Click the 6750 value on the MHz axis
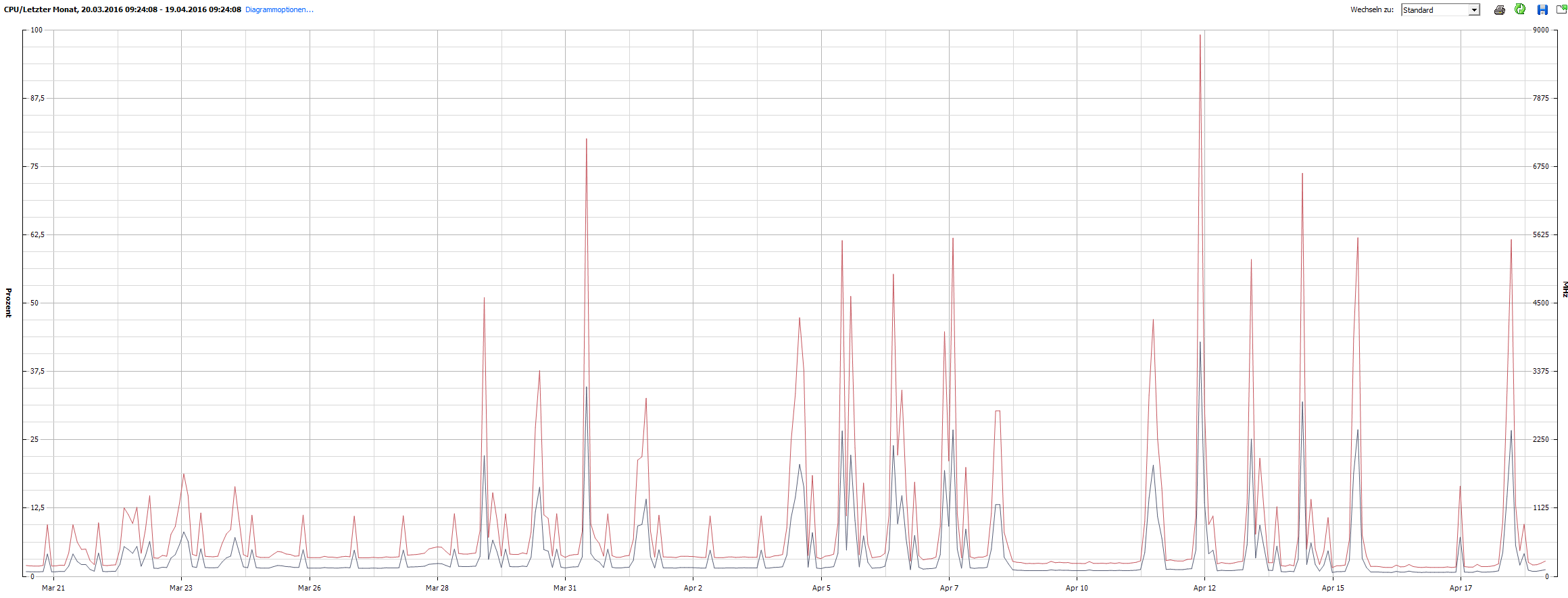The width and height of the screenshot is (1568, 598). click(1540, 166)
